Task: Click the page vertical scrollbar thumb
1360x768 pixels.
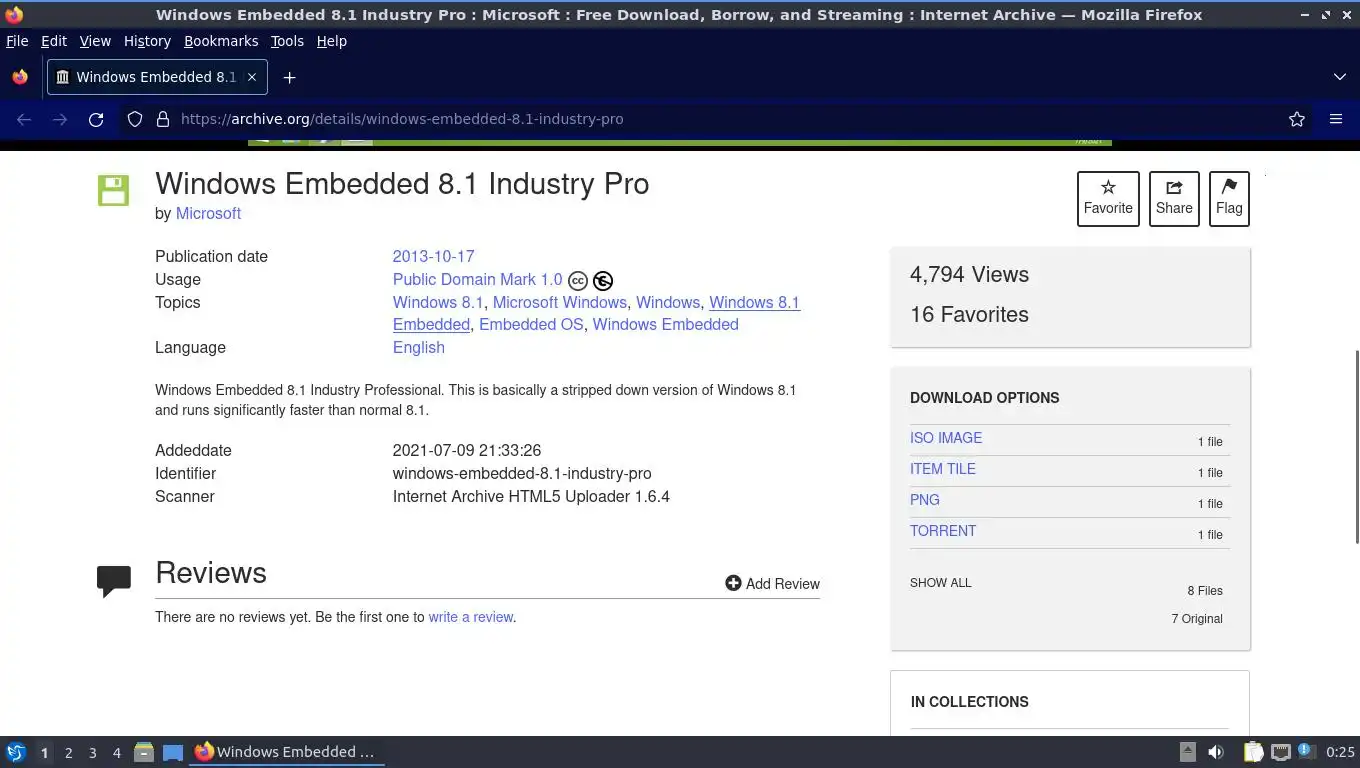Action: coord(1356,447)
